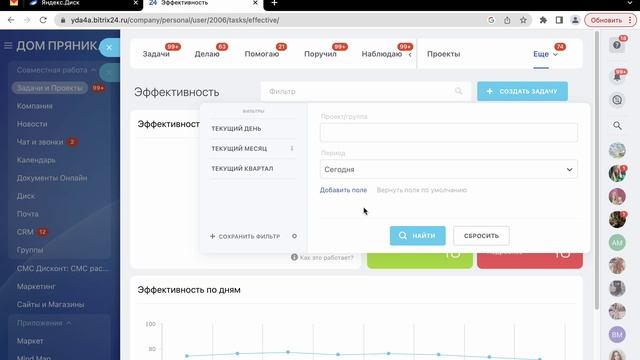Click the drag handle next to Текущий месяц
The width and height of the screenshot is (640, 360).
[x=292, y=148]
